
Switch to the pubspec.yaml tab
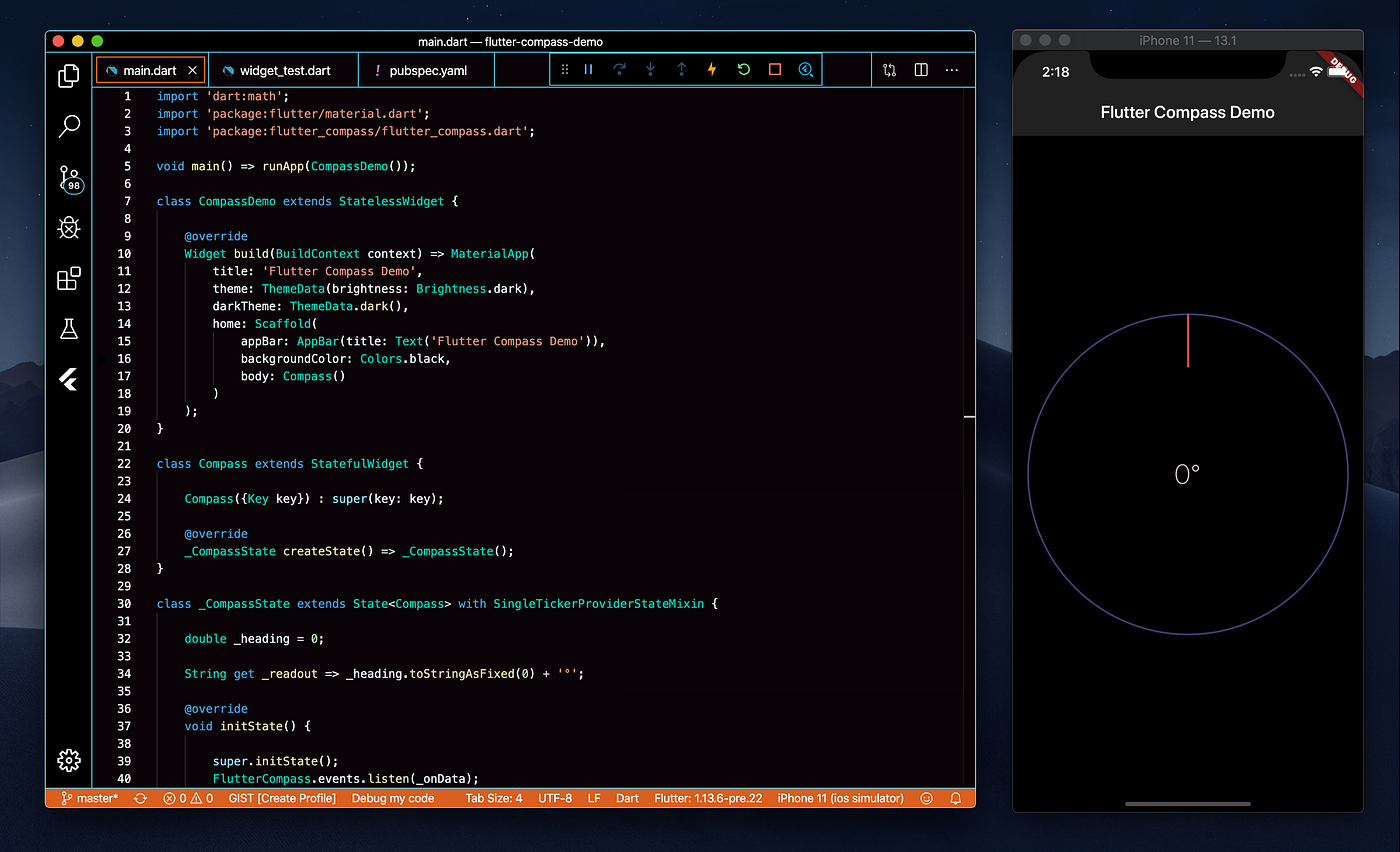point(427,70)
